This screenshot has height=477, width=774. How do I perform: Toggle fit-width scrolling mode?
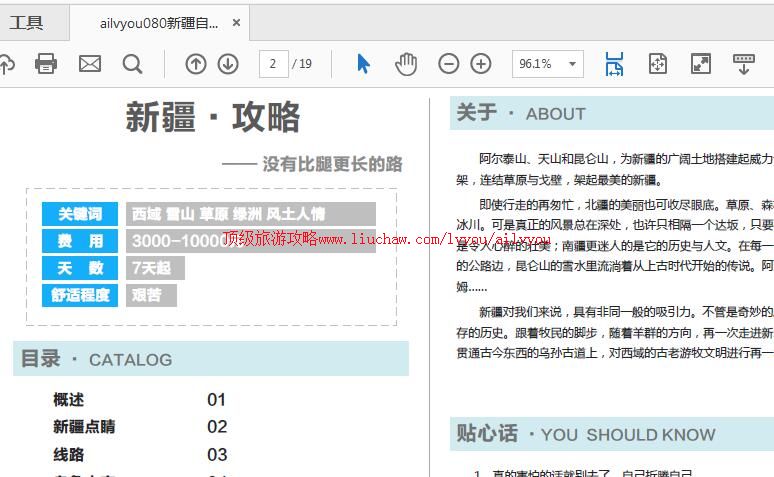(x=614, y=64)
